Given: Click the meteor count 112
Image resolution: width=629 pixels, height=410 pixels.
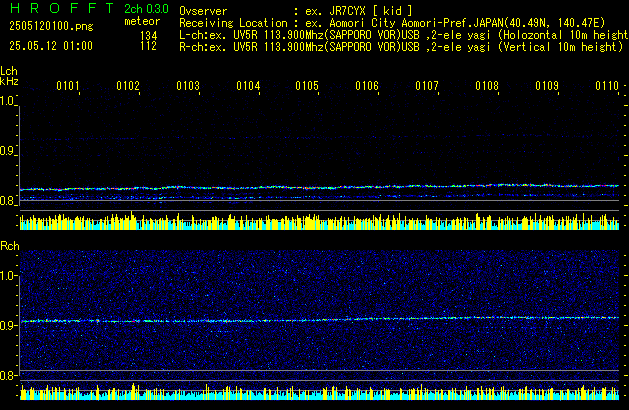Looking at the screenshot, I should pyautogui.click(x=148, y=46).
